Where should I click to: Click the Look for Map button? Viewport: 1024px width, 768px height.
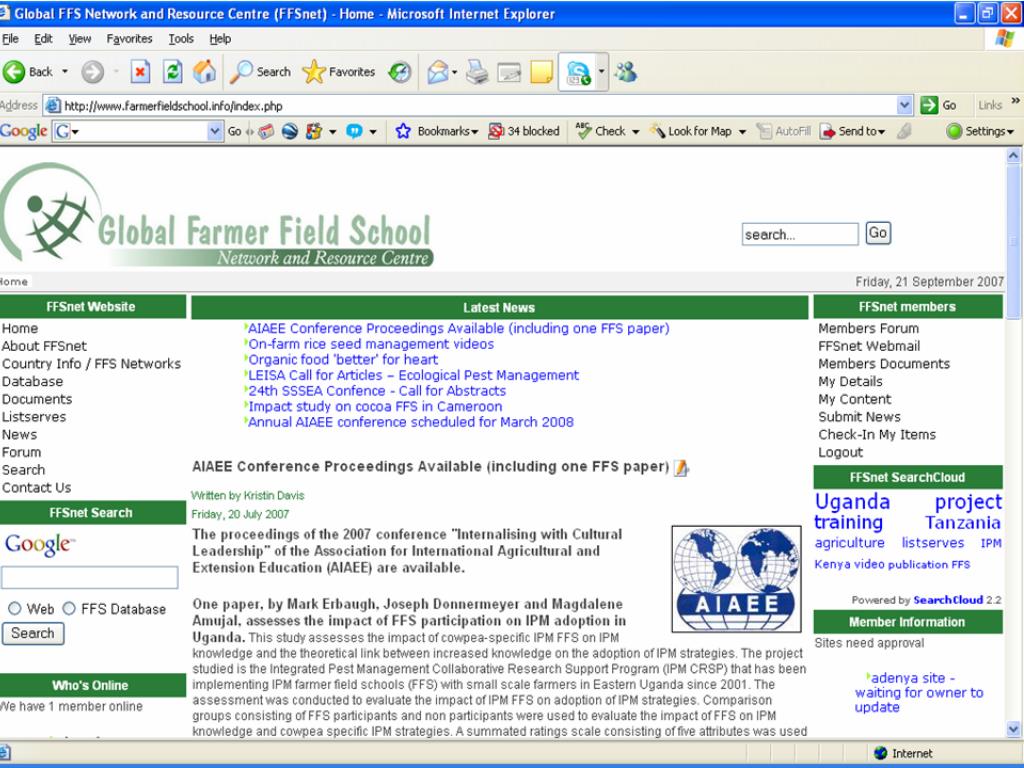pyautogui.click(x=691, y=131)
